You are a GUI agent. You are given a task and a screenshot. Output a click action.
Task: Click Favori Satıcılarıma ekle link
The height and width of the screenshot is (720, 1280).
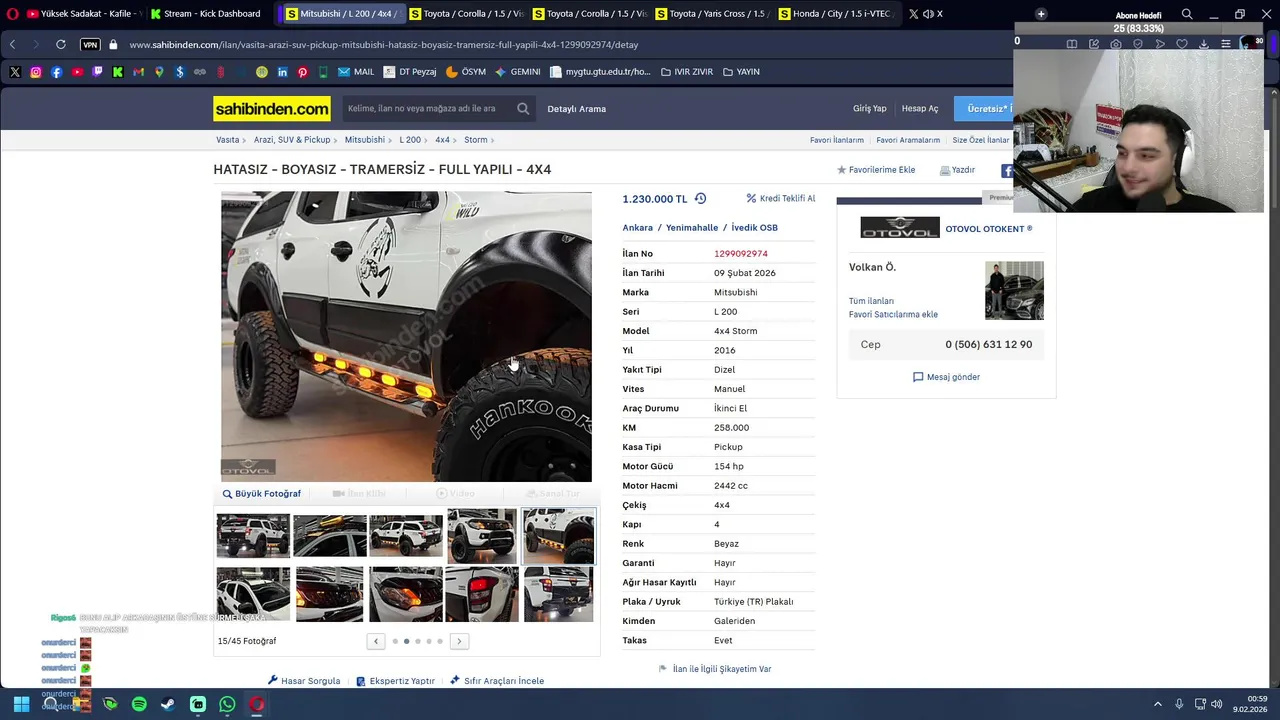[x=893, y=314]
